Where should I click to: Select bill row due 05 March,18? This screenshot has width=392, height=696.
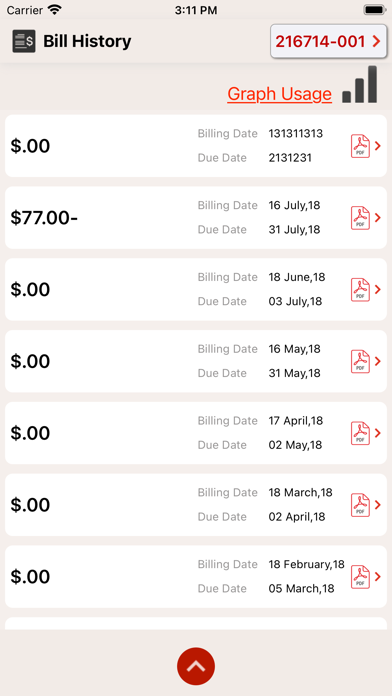196,577
